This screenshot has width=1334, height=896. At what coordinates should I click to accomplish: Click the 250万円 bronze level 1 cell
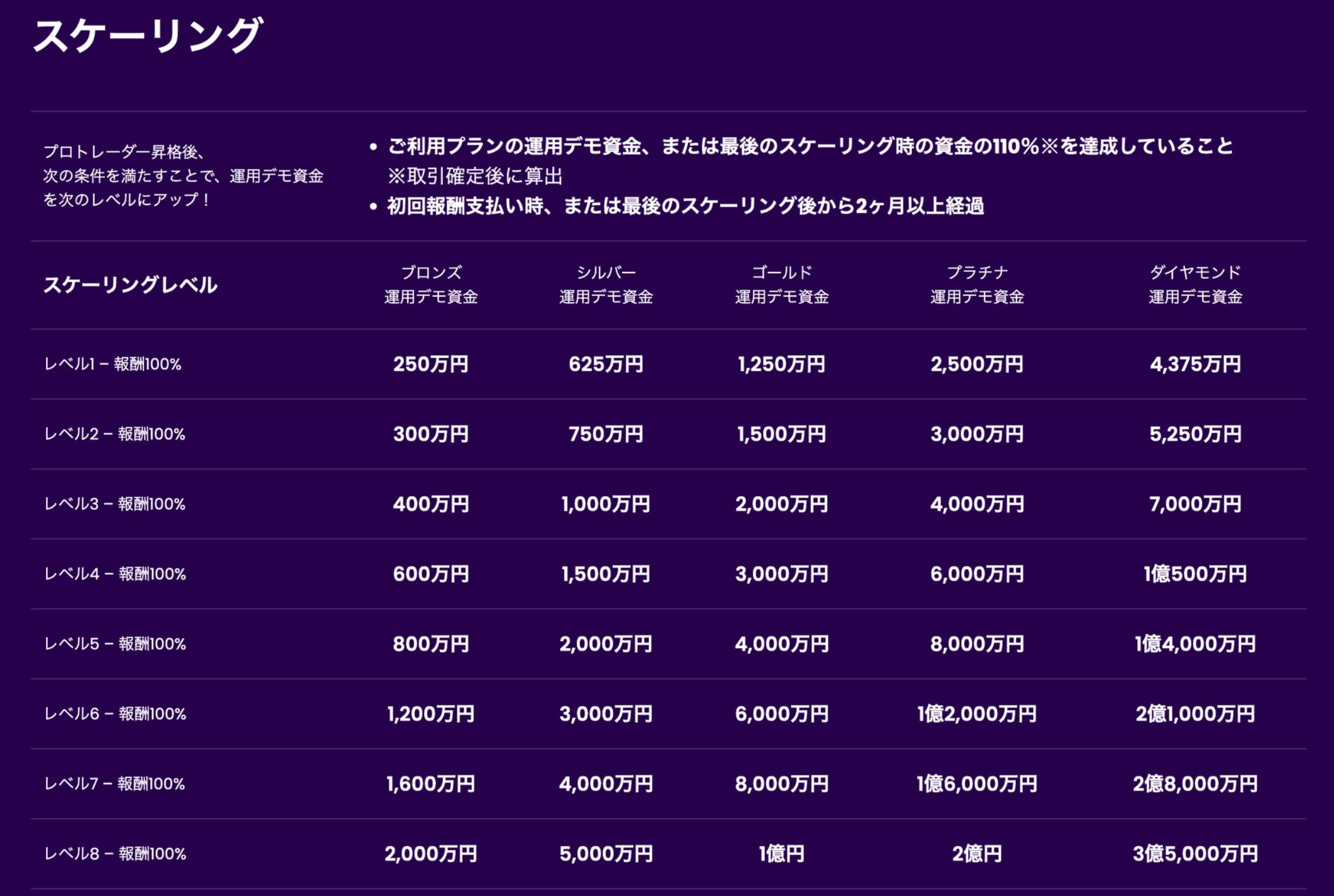[x=431, y=364]
